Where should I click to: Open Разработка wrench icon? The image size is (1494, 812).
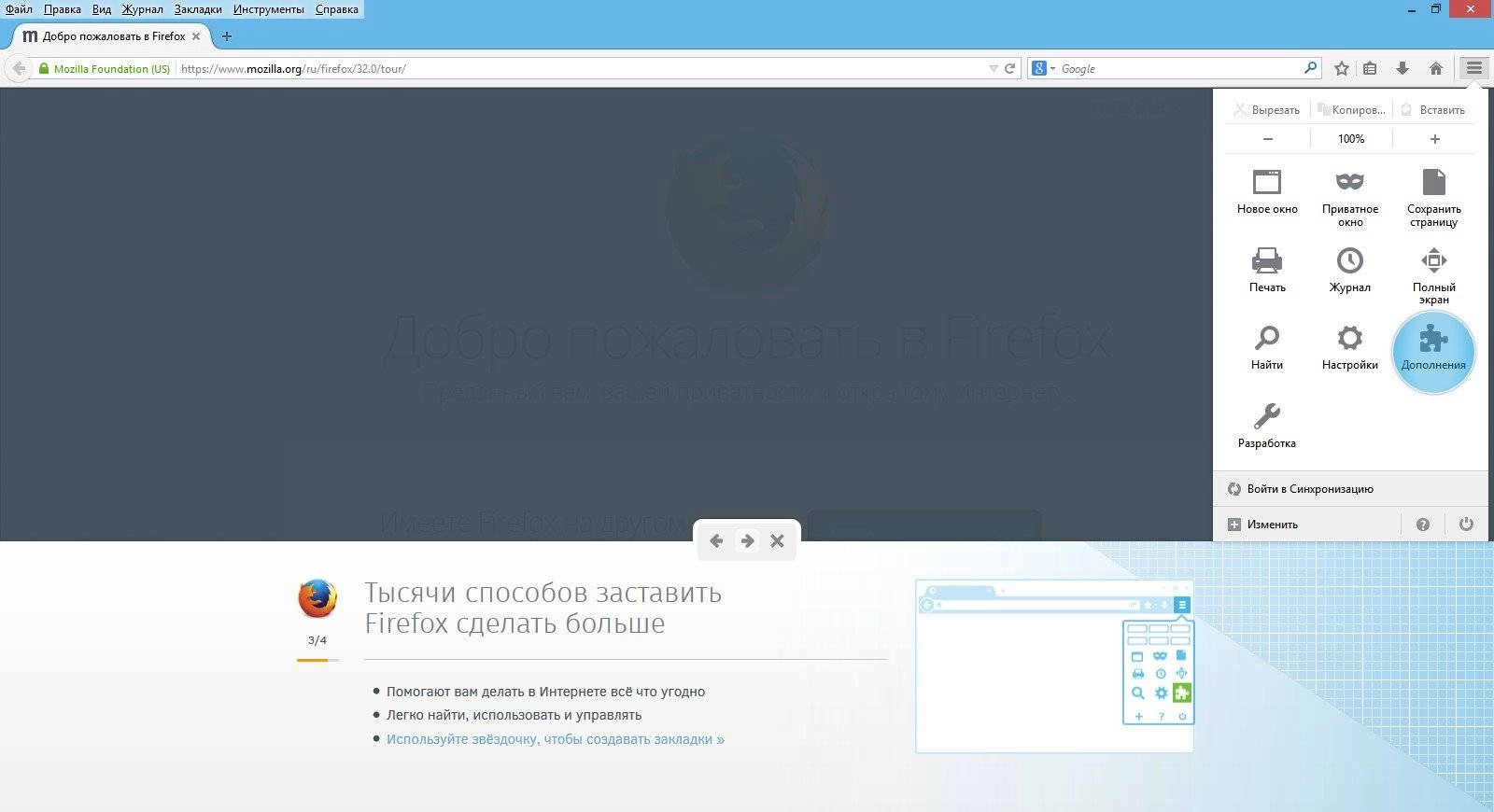point(1267,426)
